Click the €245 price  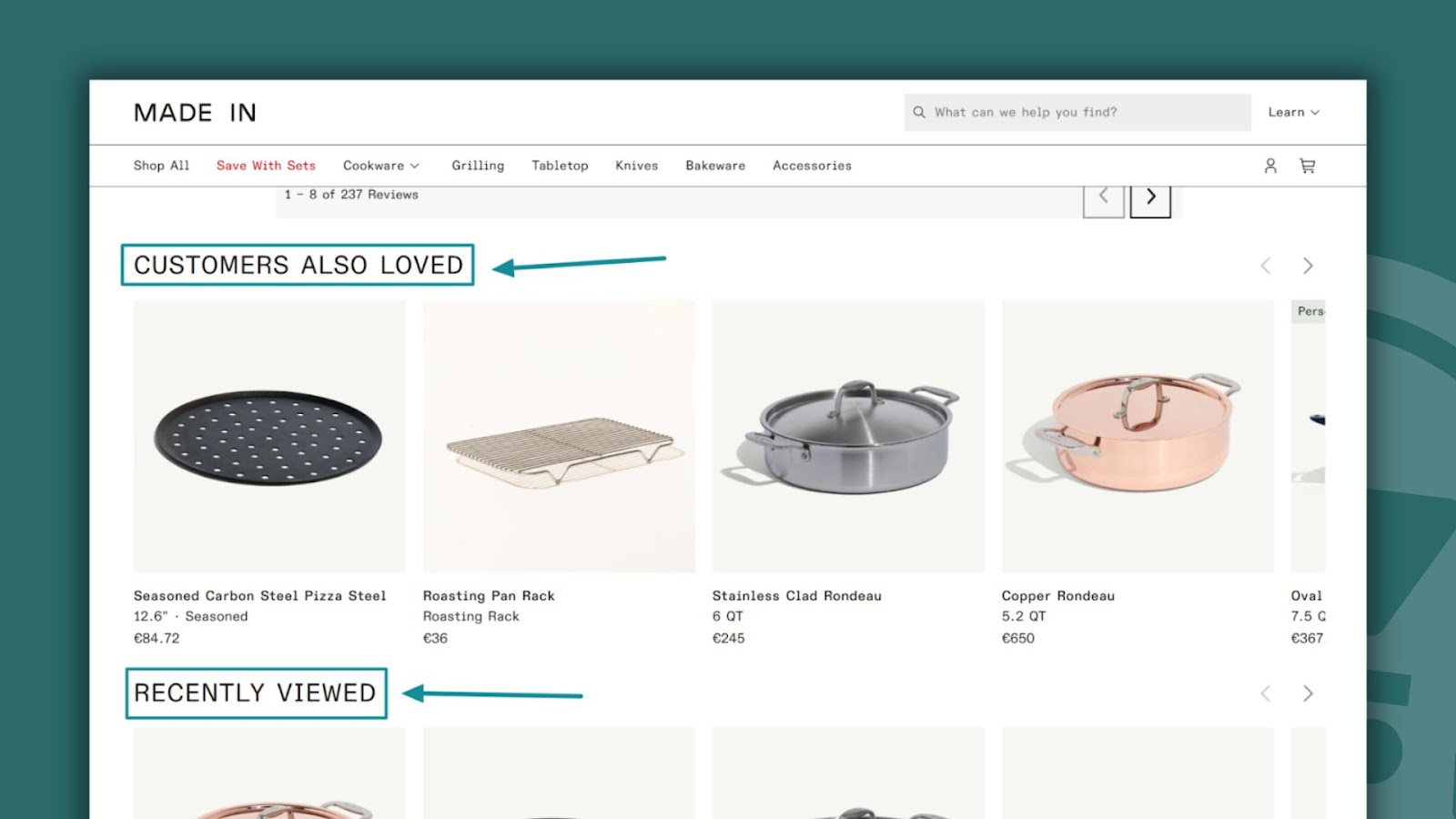[728, 639]
